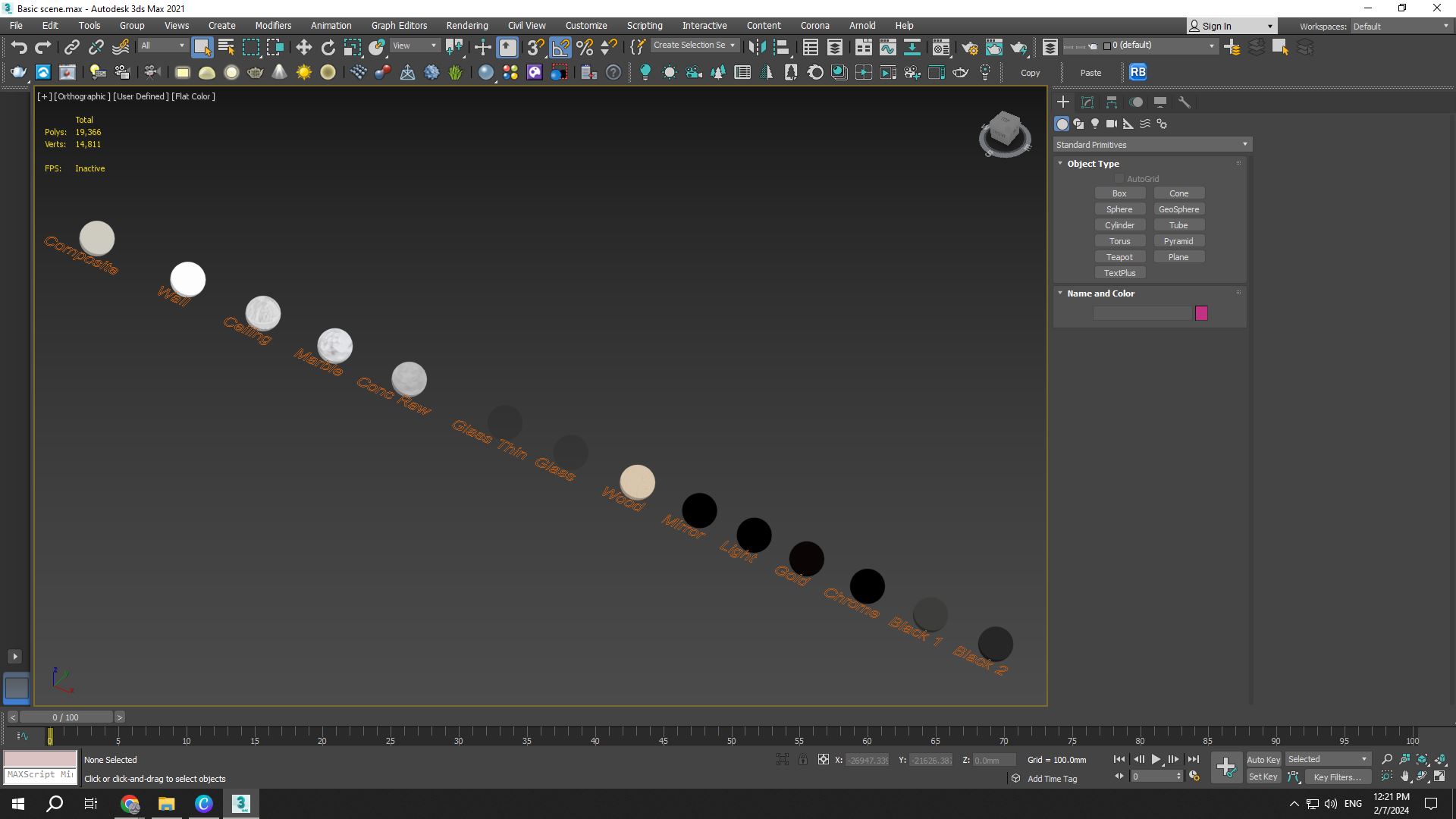Click the GeoSphere button

tap(1178, 209)
